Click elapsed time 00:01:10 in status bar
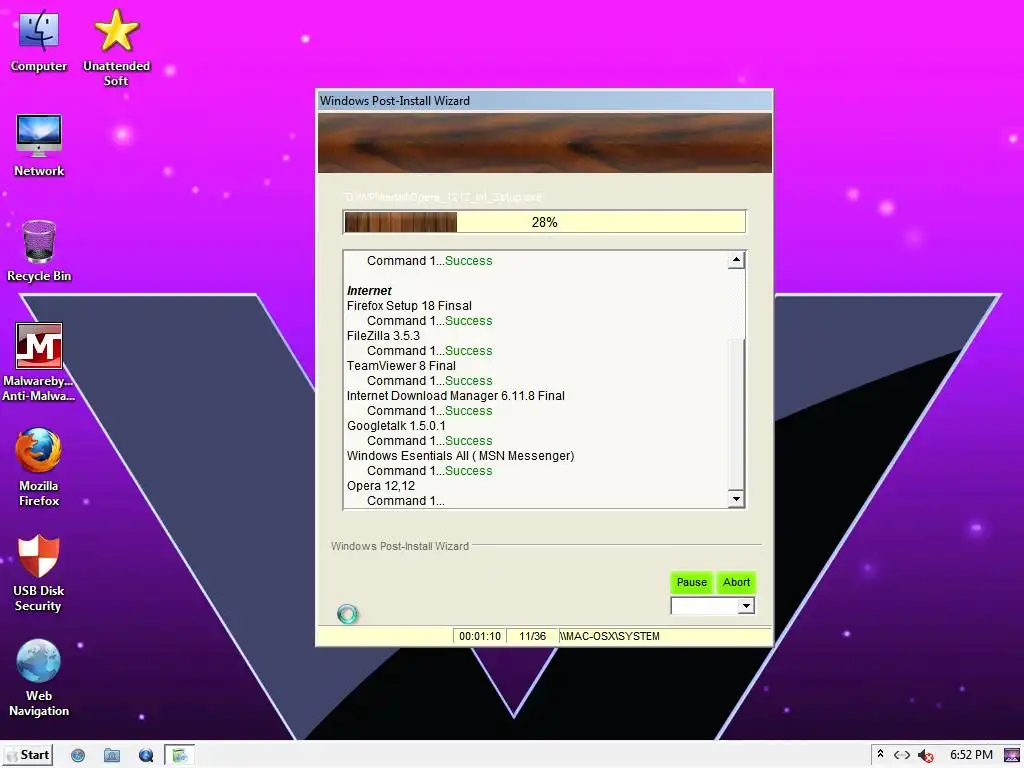This screenshot has height=768, width=1024. point(480,636)
